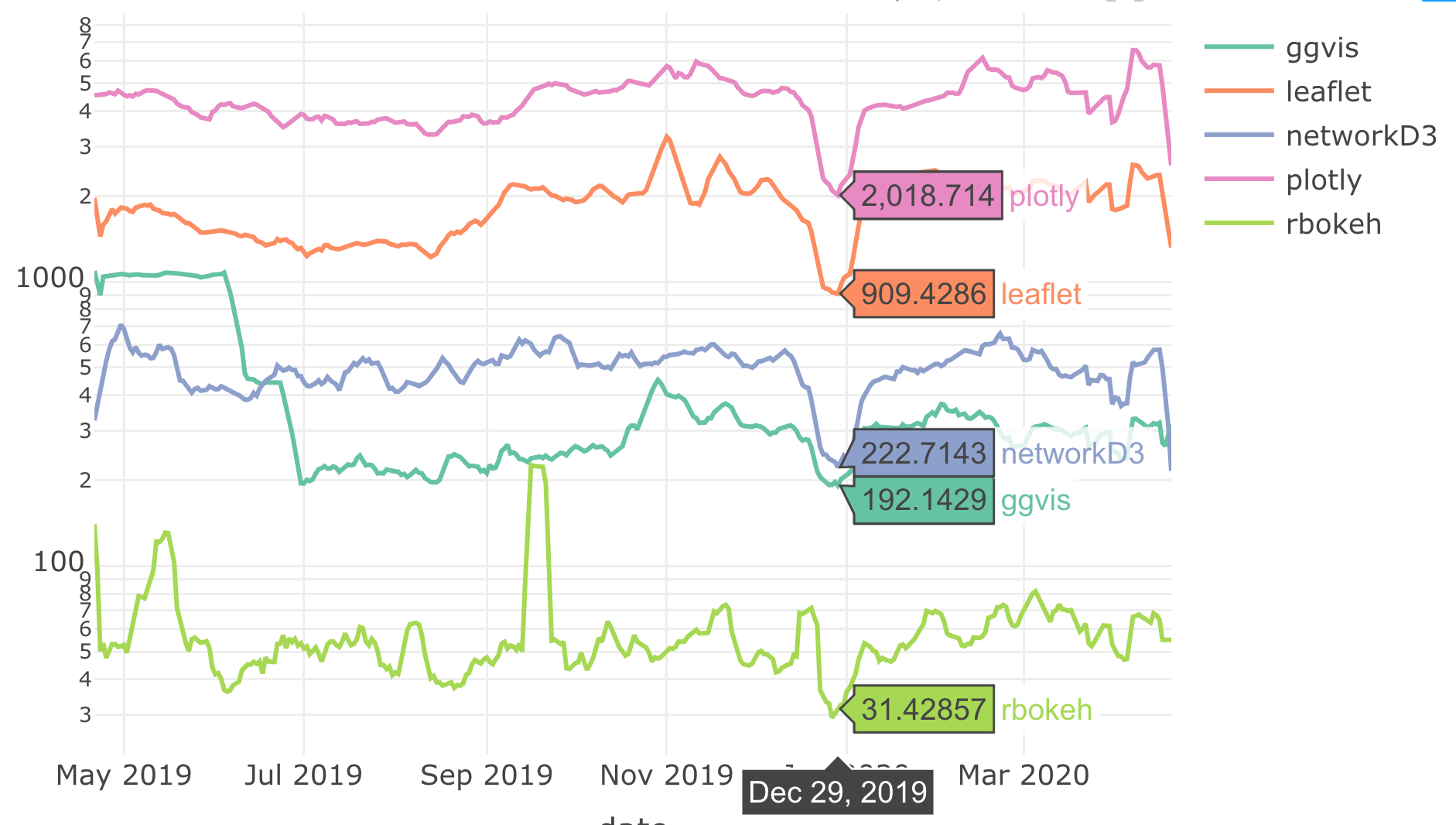The height and width of the screenshot is (825, 1456).
Task: Click the green ggvis legend line swatch
Action: tap(1239, 47)
